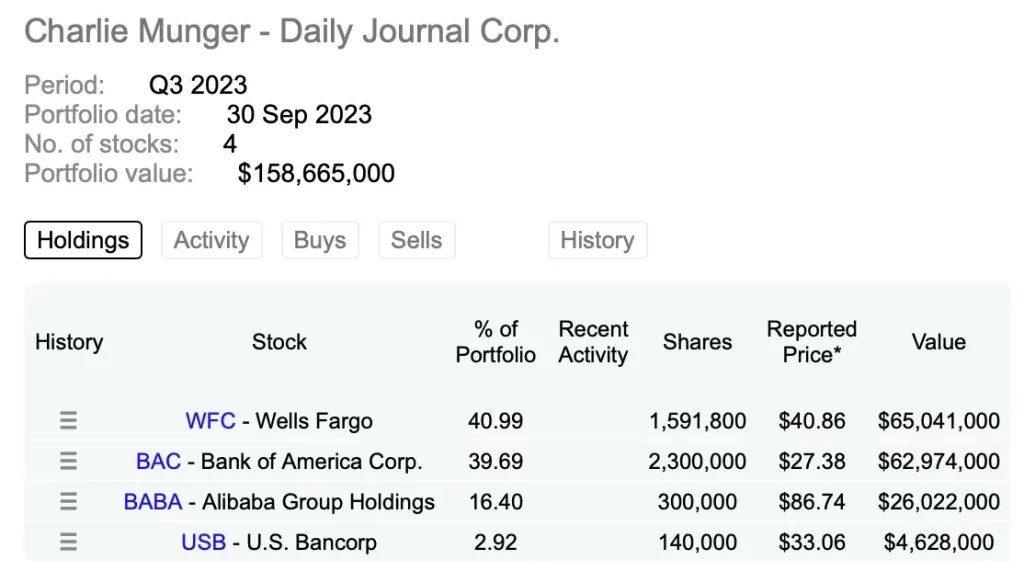Open history icon for Wells Fargo row

(68, 421)
